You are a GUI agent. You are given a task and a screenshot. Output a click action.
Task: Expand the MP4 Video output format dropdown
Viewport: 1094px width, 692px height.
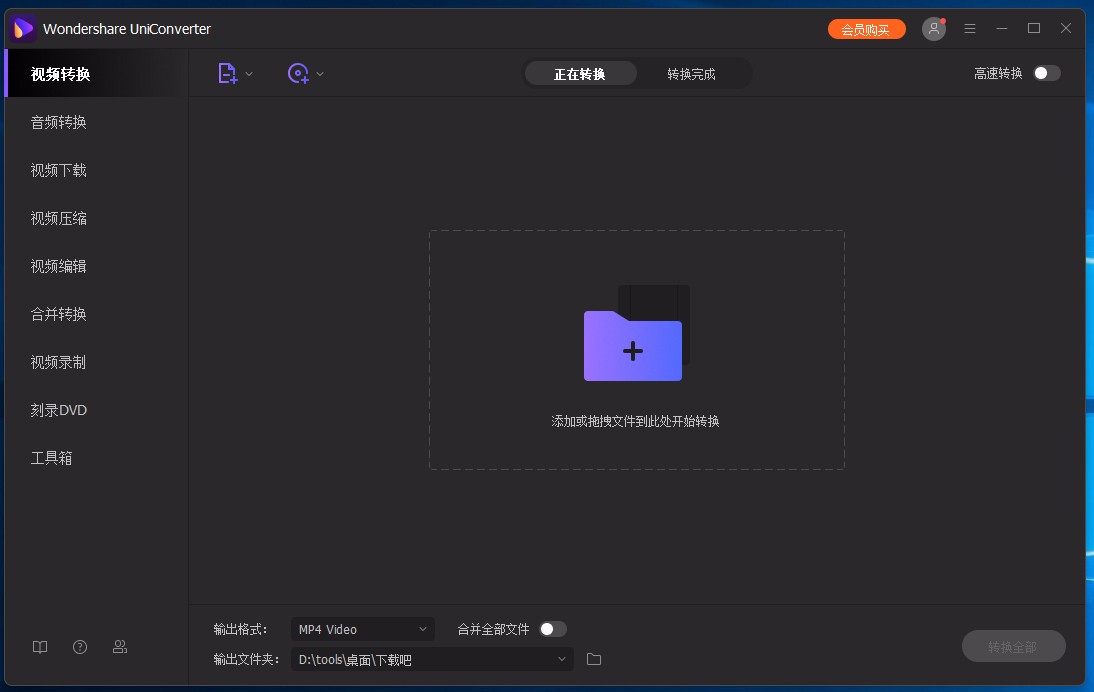tap(362, 629)
